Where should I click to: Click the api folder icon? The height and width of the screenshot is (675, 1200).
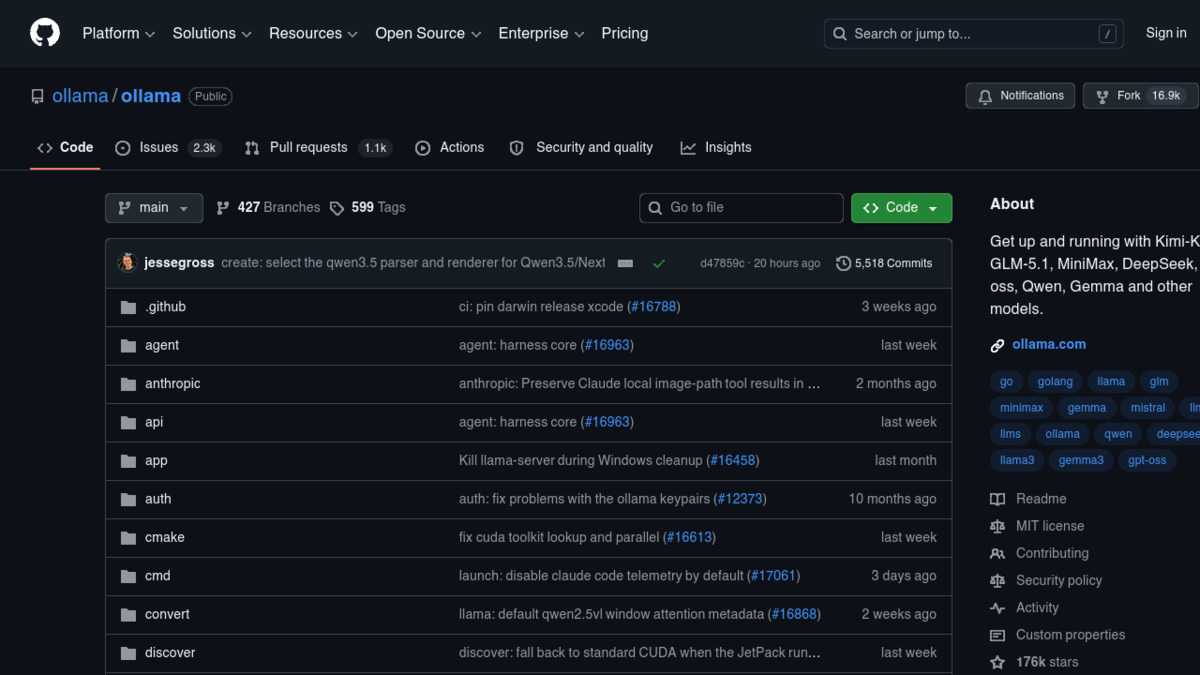[x=128, y=422]
